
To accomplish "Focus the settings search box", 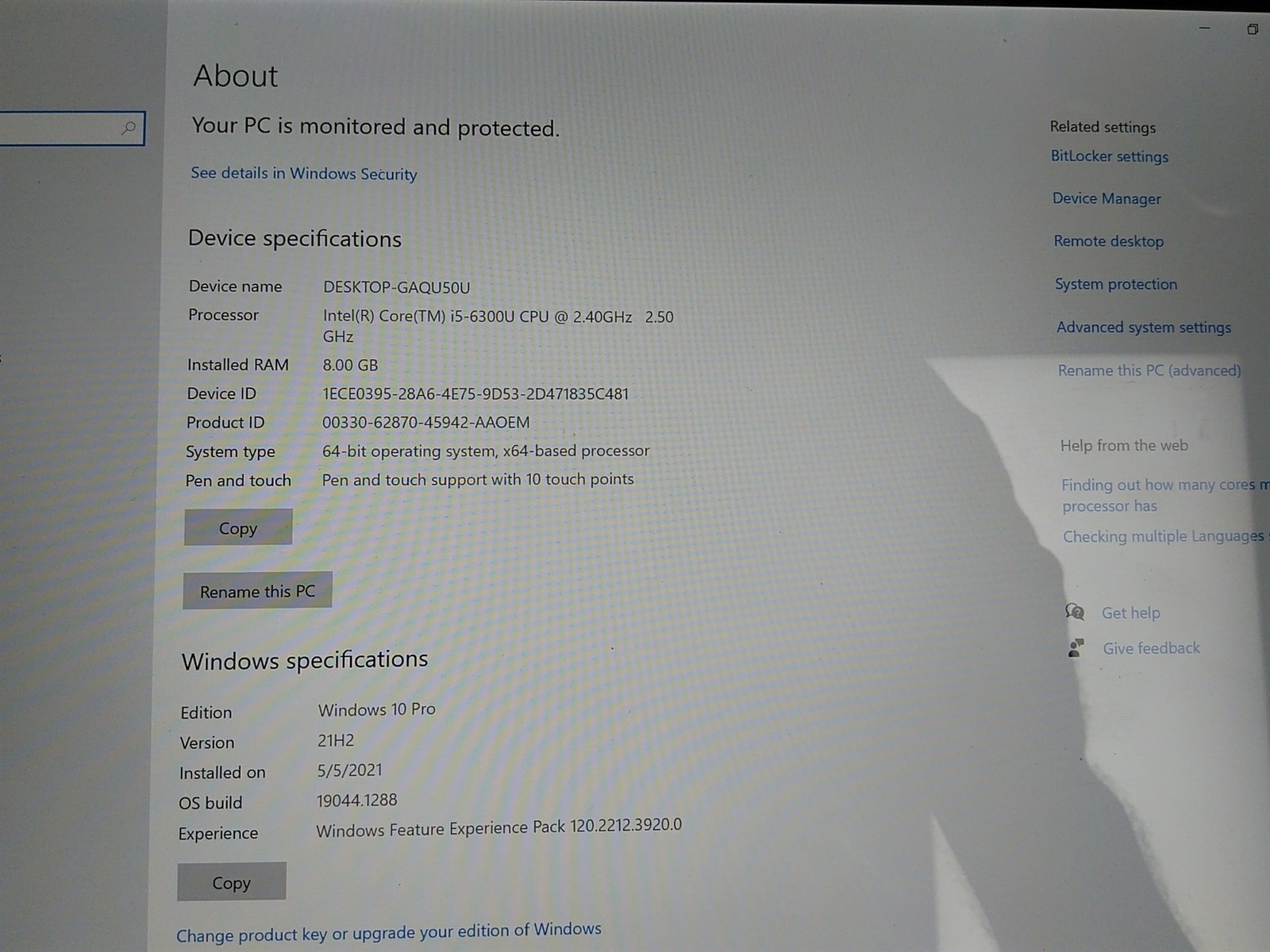I will (71, 129).
